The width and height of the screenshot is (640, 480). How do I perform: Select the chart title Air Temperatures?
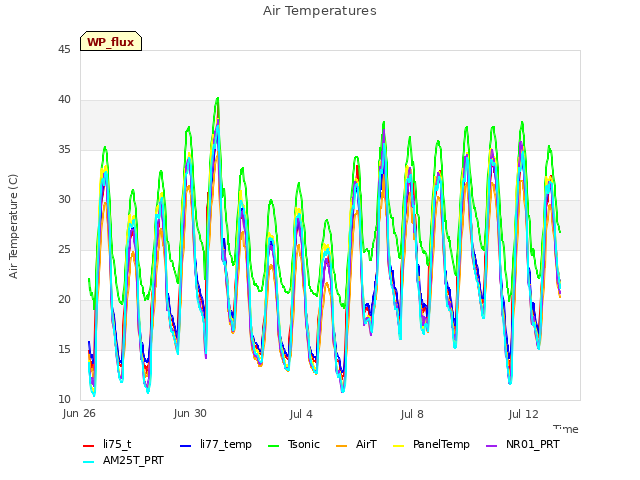pyautogui.click(x=320, y=11)
